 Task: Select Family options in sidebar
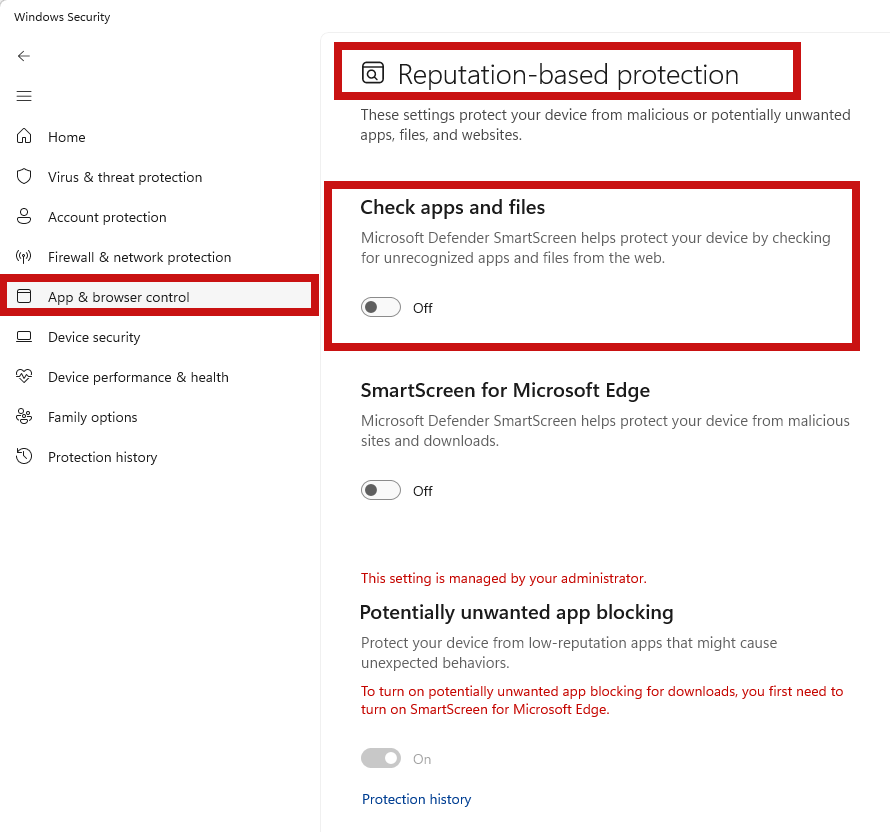tap(93, 417)
